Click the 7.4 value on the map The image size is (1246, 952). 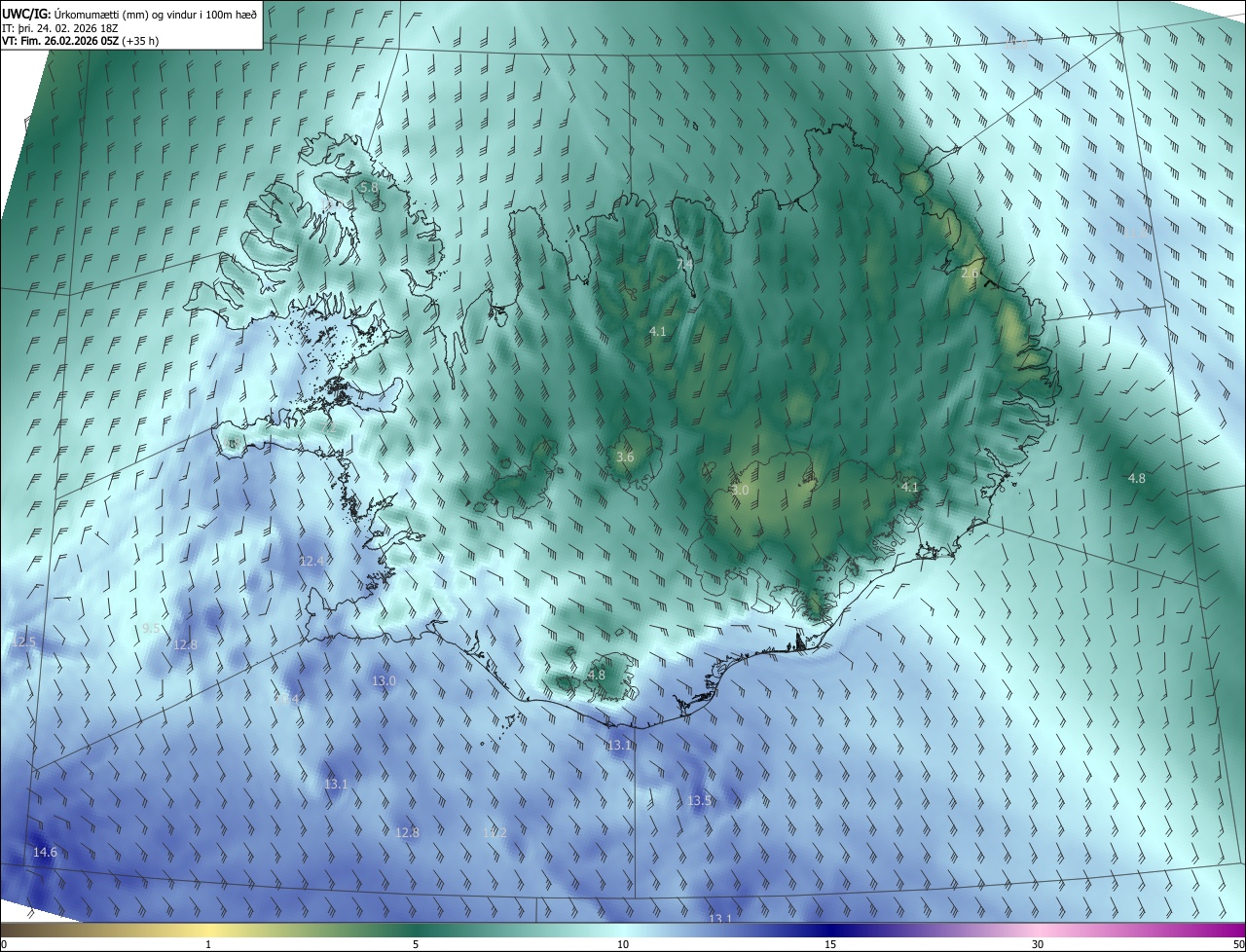click(684, 264)
